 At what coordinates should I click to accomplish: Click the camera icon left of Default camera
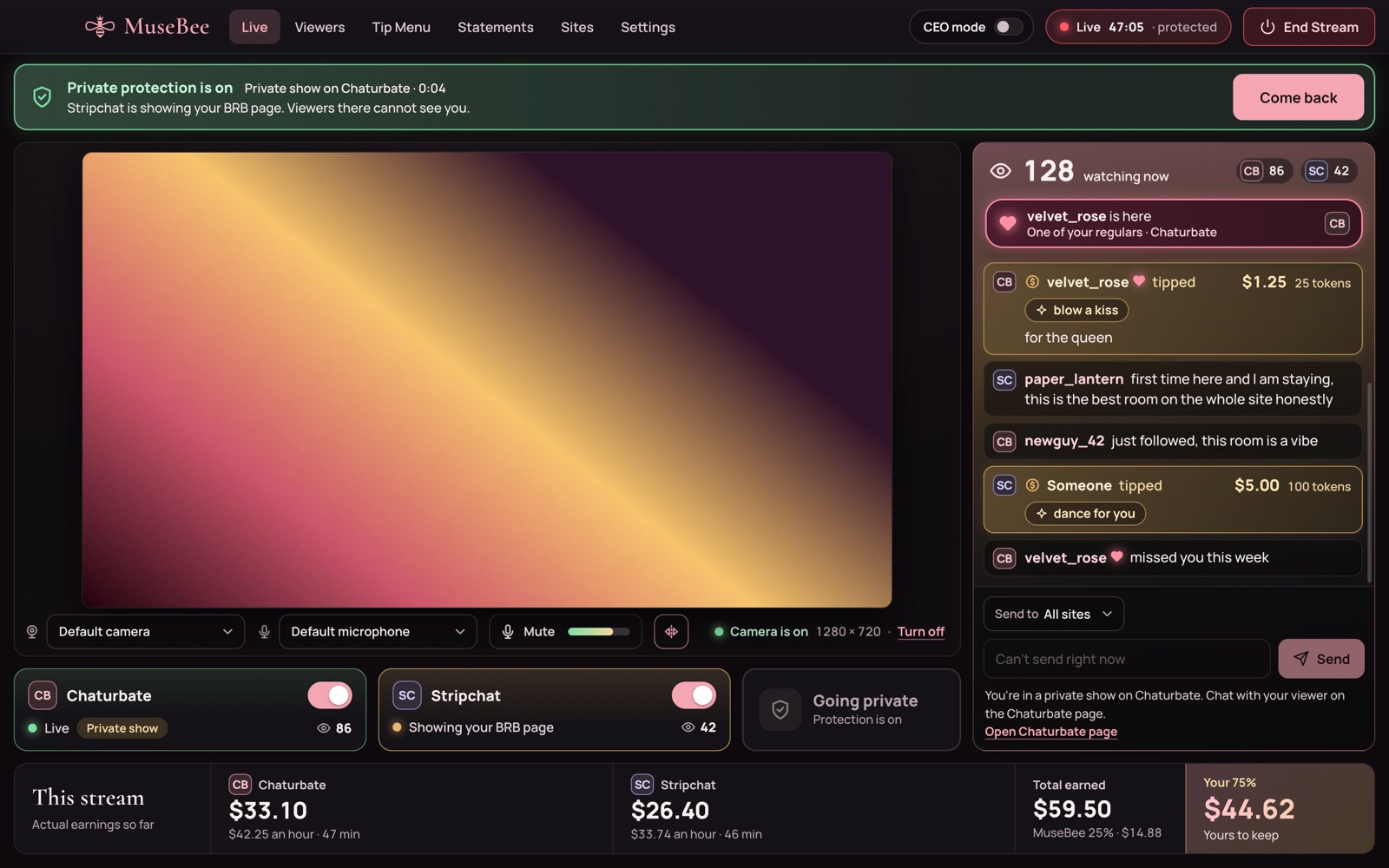pyautogui.click(x=32, y=632)
